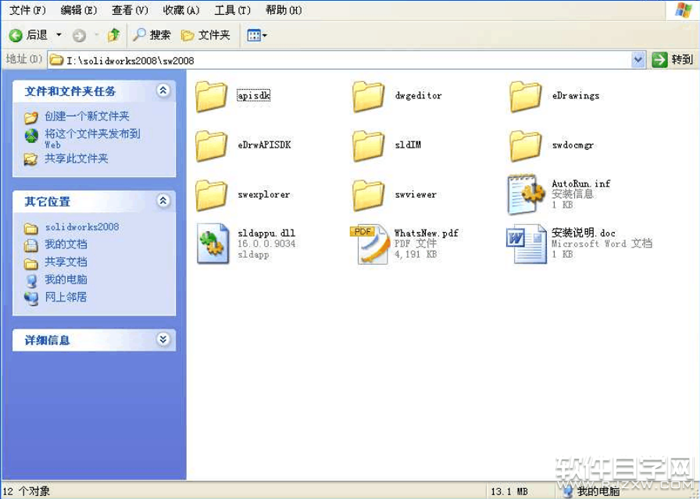Go up one folder level icon
The width and height of the screenshot is (700, 499).
[114, 35]
